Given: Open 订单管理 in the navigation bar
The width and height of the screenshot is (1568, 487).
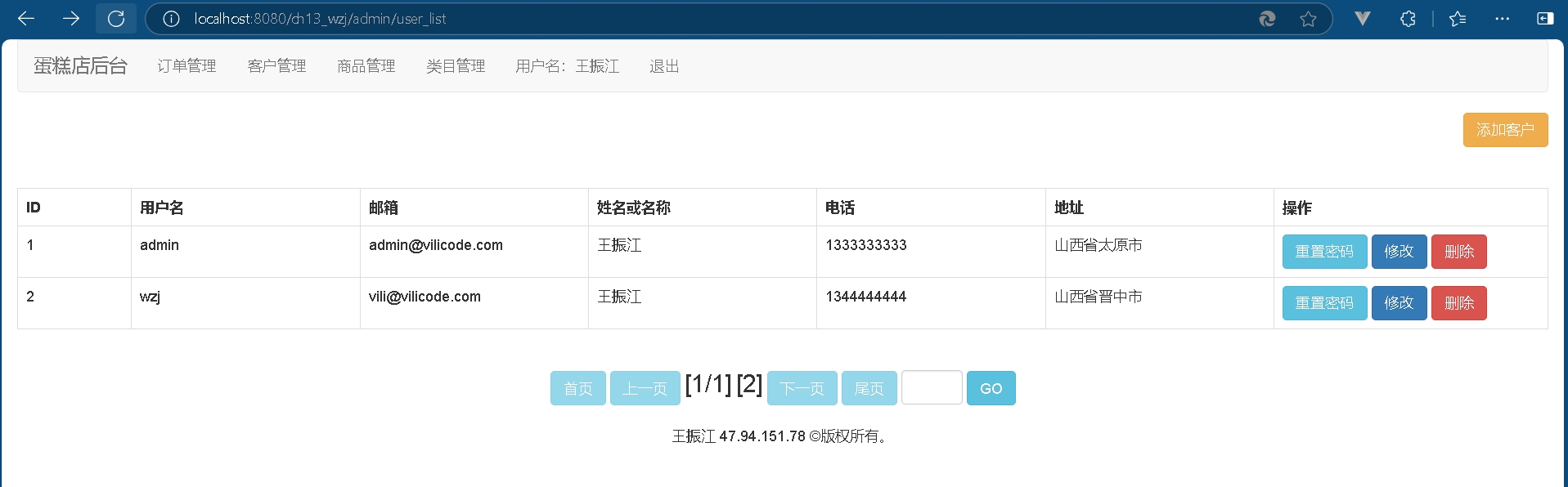Looking at the screenshot, I should click(x=186, y=66).
